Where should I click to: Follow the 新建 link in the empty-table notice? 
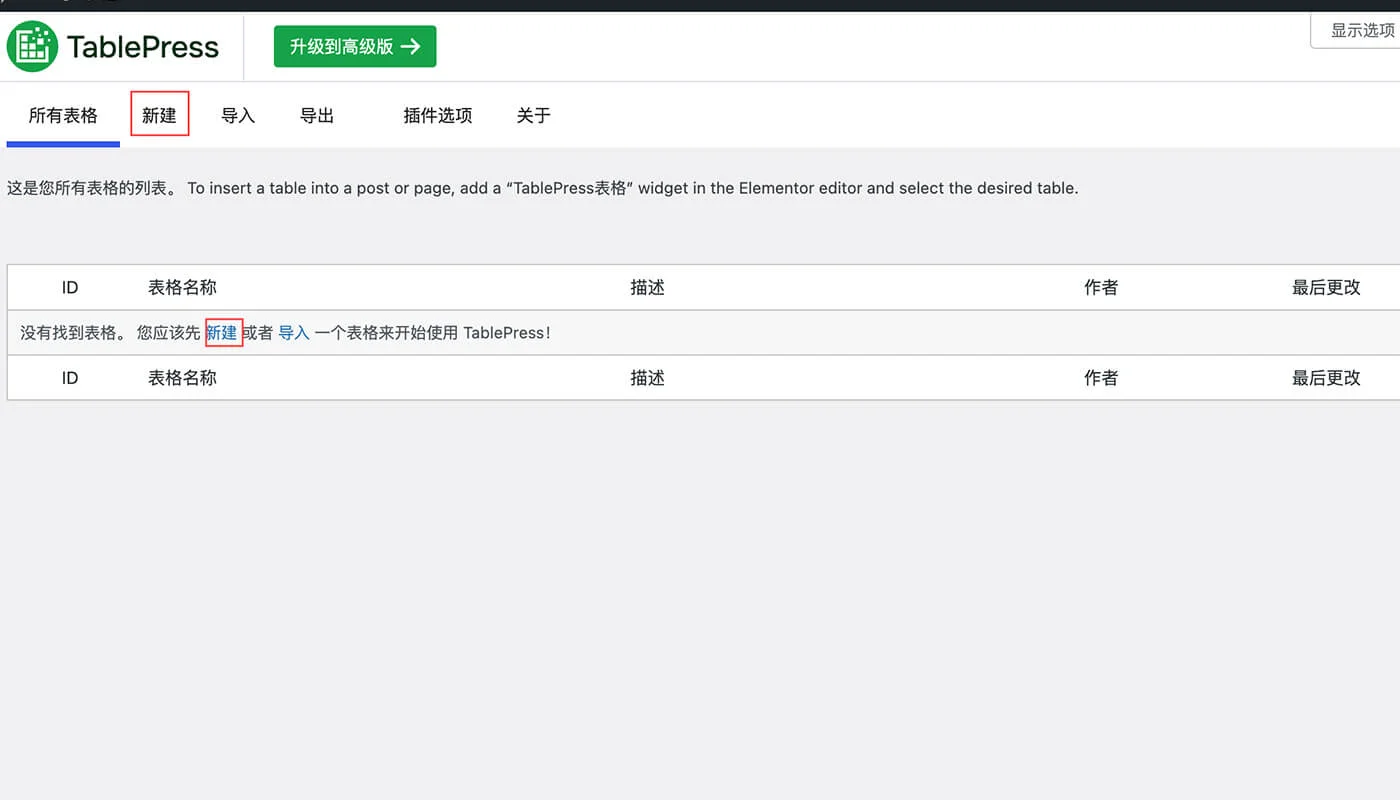[222, 332]
